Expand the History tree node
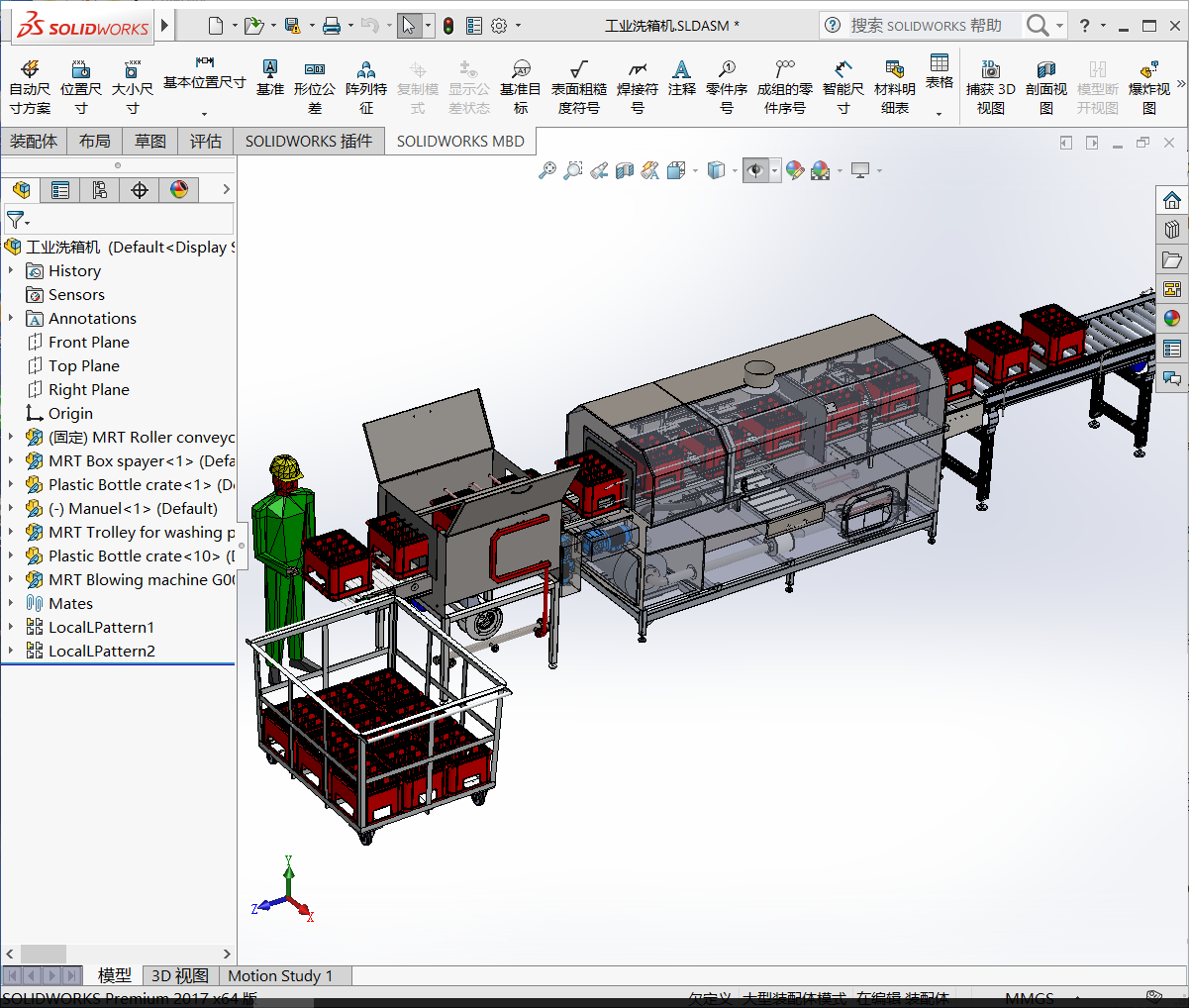This screenshot has width=1189, height=1008. 11,270
